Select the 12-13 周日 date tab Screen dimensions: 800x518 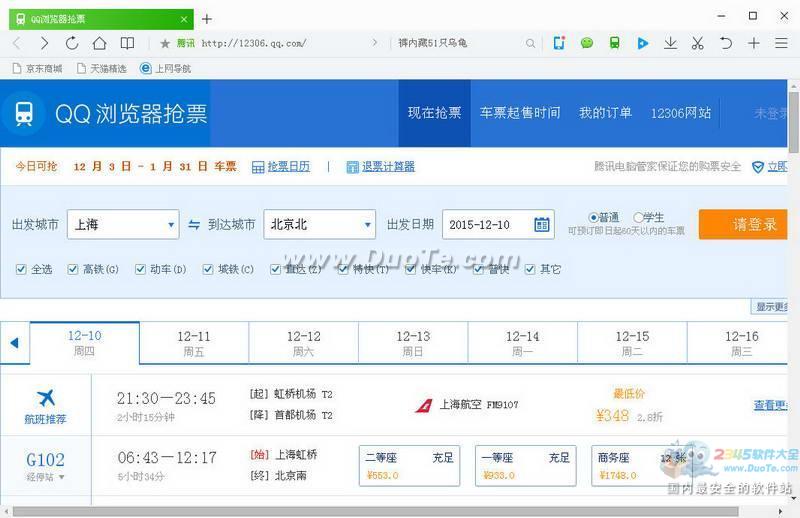pos(413,343)
